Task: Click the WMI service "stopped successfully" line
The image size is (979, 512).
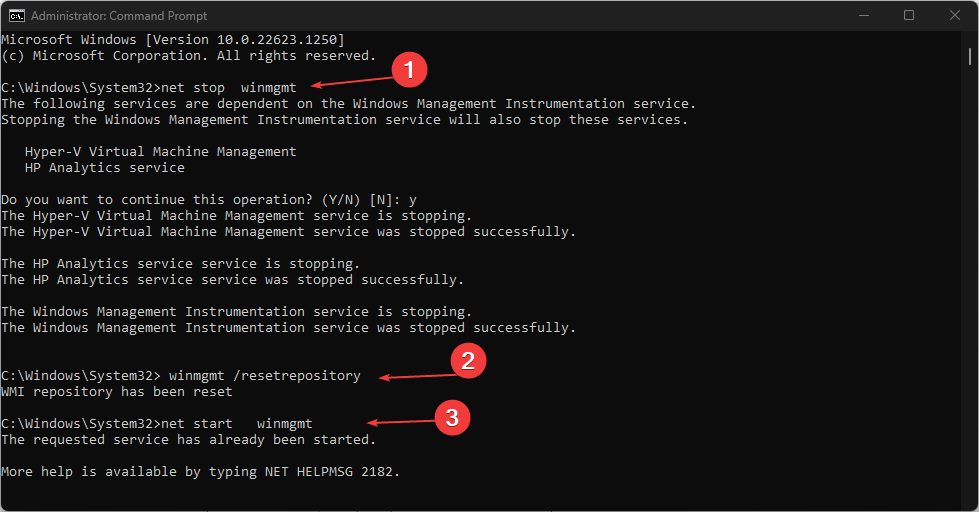Action: (289, 328)
